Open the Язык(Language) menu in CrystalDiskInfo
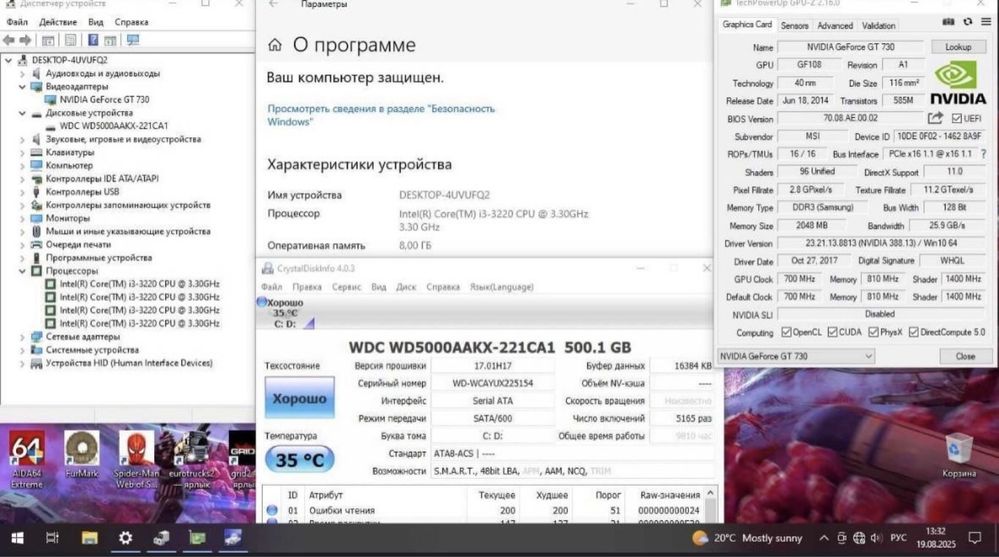Image resolution: width=999 pixels, height=557 pixels. click(501, 287)
